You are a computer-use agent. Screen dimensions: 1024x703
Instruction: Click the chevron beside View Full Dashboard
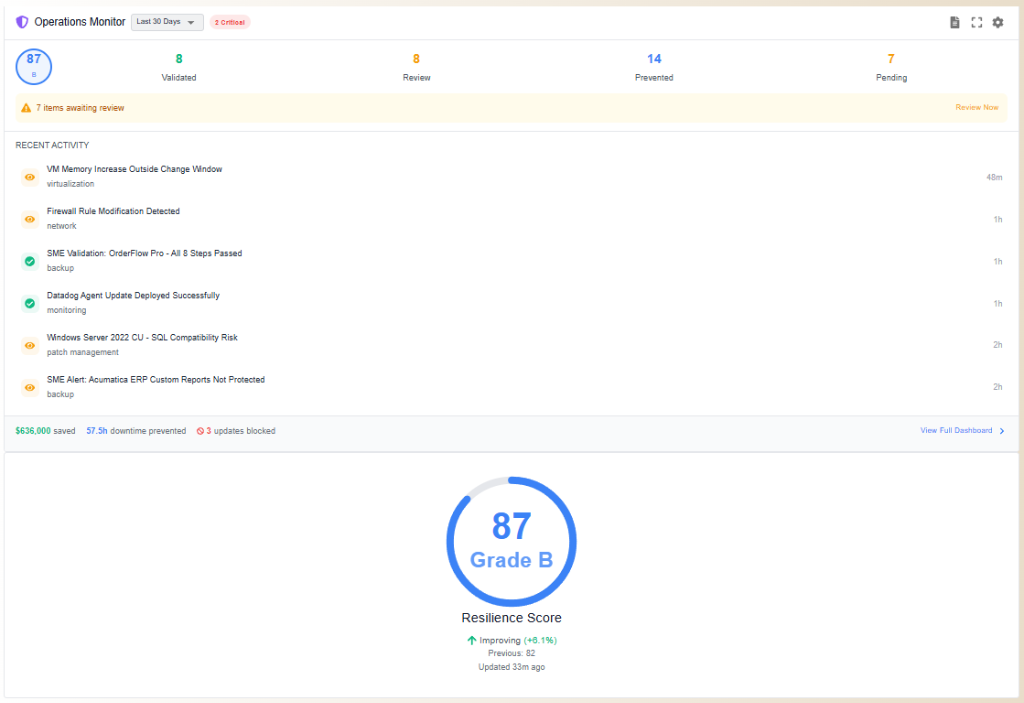point(1003,430)
